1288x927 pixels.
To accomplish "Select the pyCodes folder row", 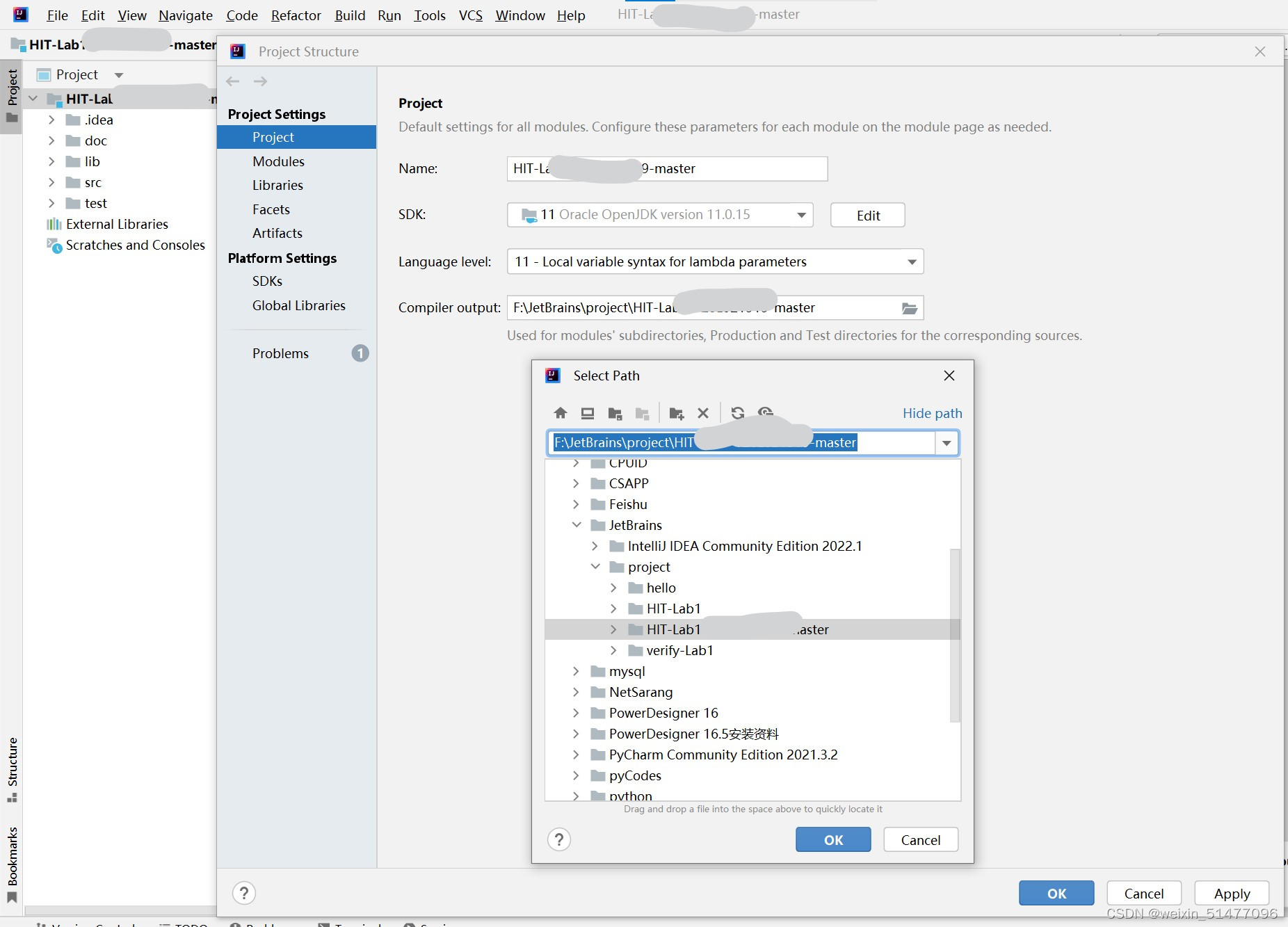I will tap(748, 775).
